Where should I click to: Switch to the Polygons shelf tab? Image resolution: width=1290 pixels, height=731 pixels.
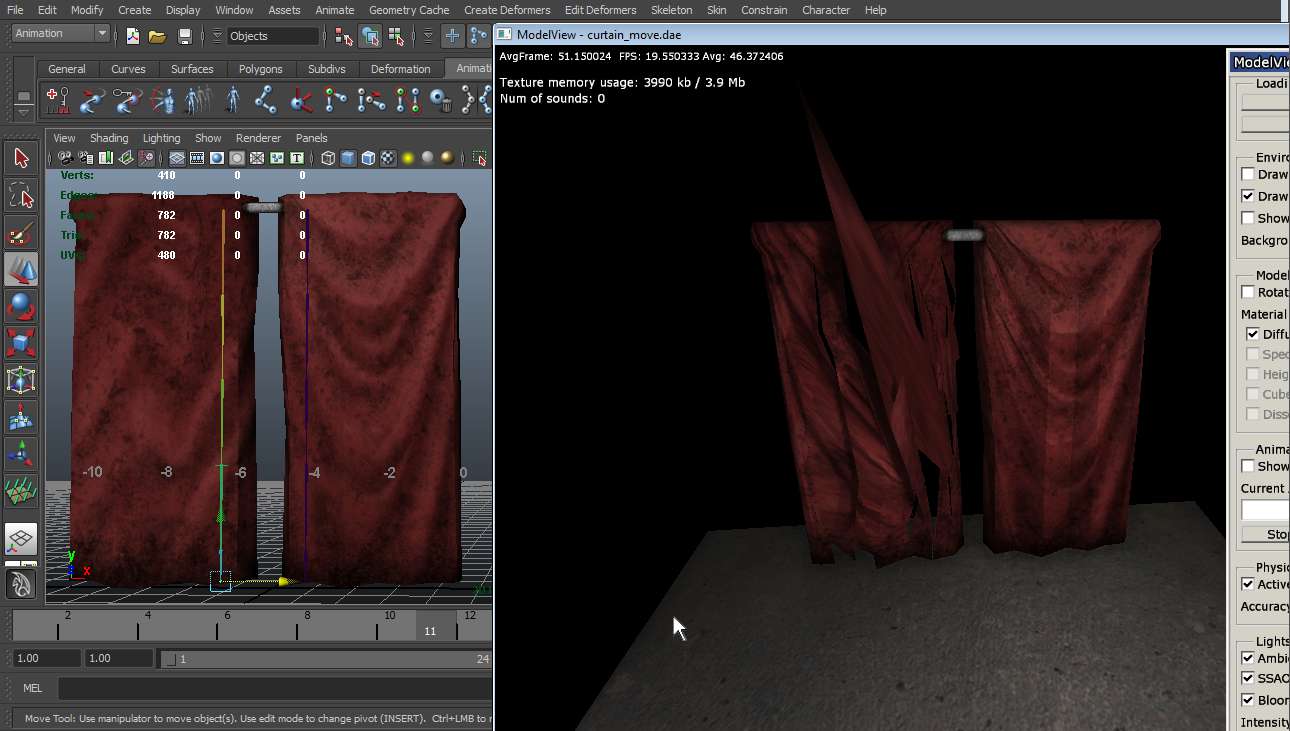point(258,69)
